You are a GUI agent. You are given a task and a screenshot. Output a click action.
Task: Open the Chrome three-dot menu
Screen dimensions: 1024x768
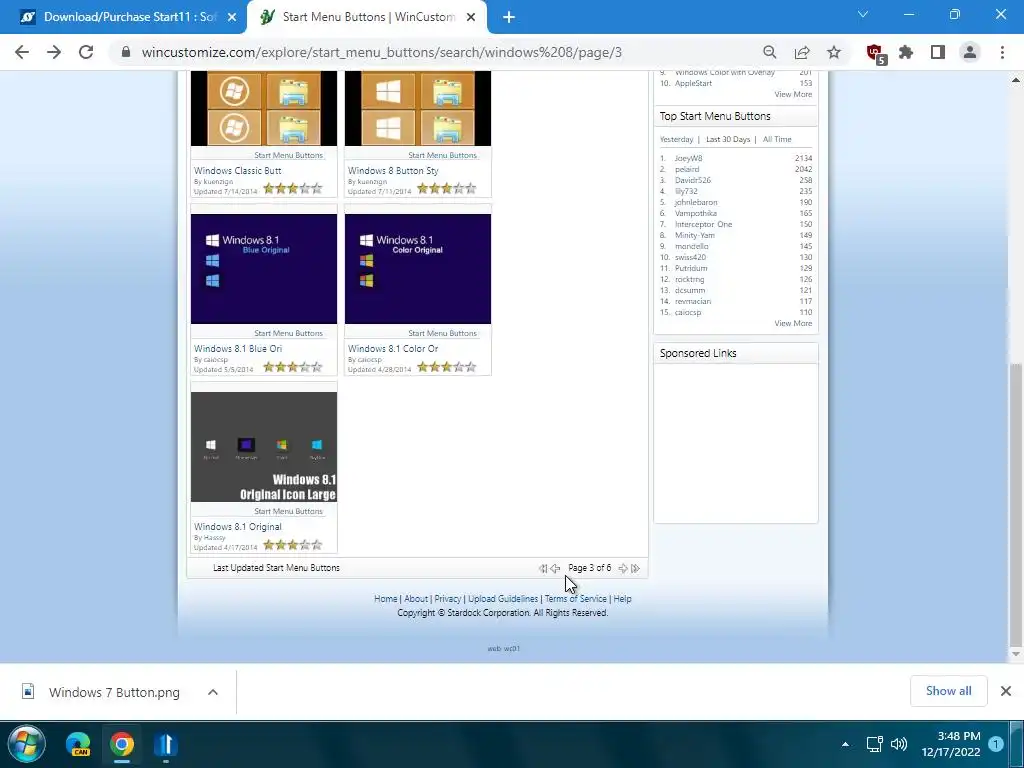(x=1002, y=52)
